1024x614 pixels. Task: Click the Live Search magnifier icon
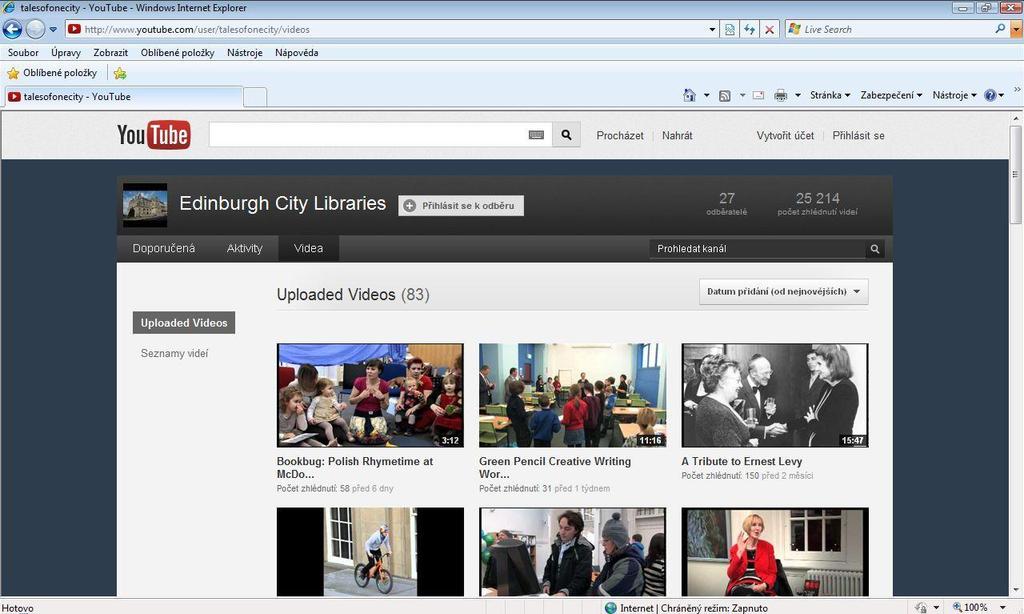point(1000,29)
